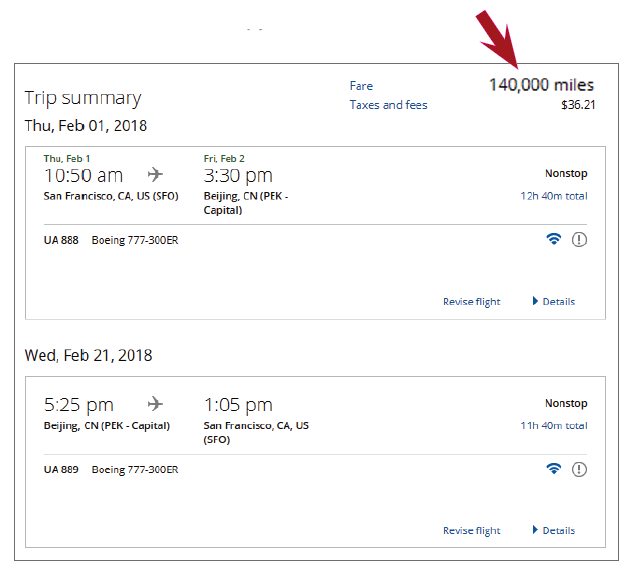Click the red arrow pointing at miles
The image size is (631, 575).
click(x=498, y=39)
